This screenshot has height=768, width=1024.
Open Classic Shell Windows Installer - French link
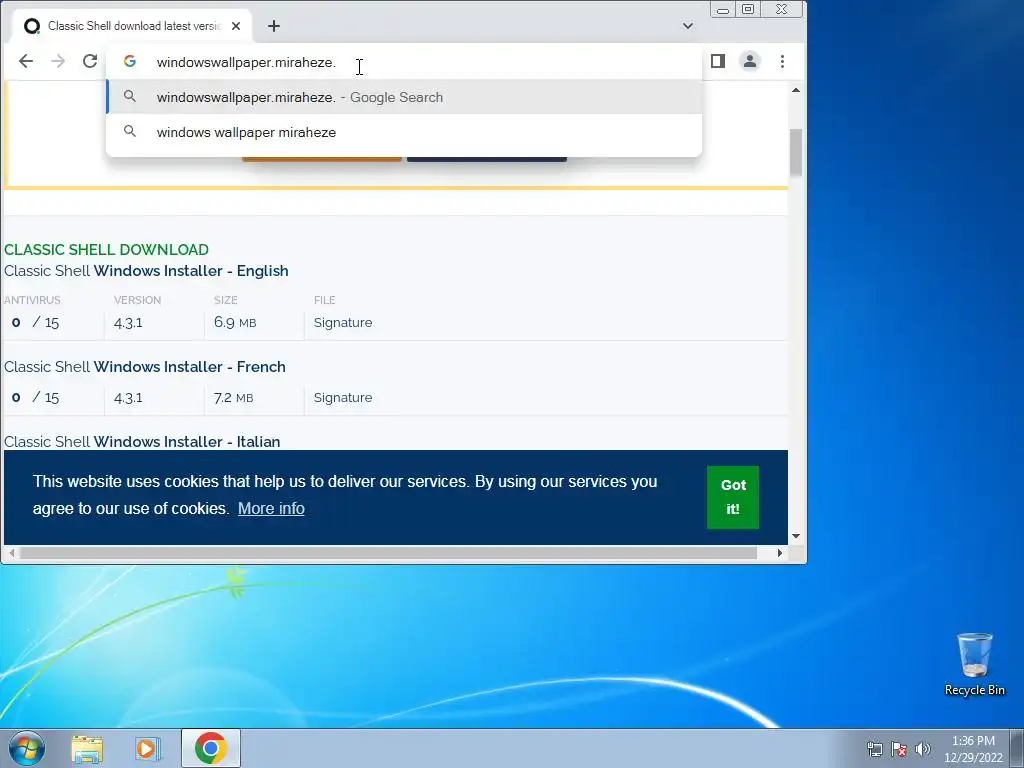(145, 367)
